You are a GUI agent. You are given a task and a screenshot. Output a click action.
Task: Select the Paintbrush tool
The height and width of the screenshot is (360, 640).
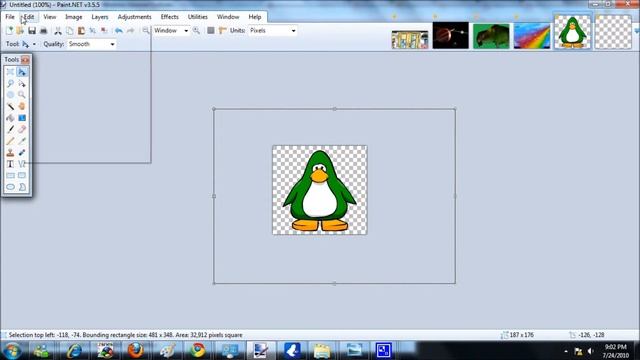point(10,129)
